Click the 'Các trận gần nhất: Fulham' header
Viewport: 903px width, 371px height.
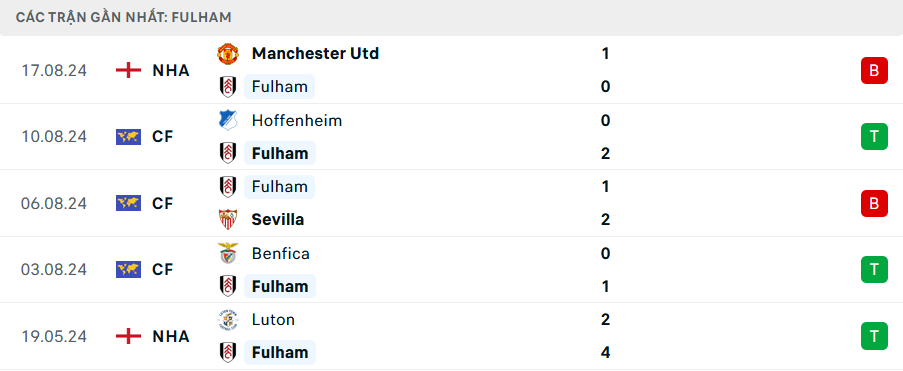(x=124, y=17)
